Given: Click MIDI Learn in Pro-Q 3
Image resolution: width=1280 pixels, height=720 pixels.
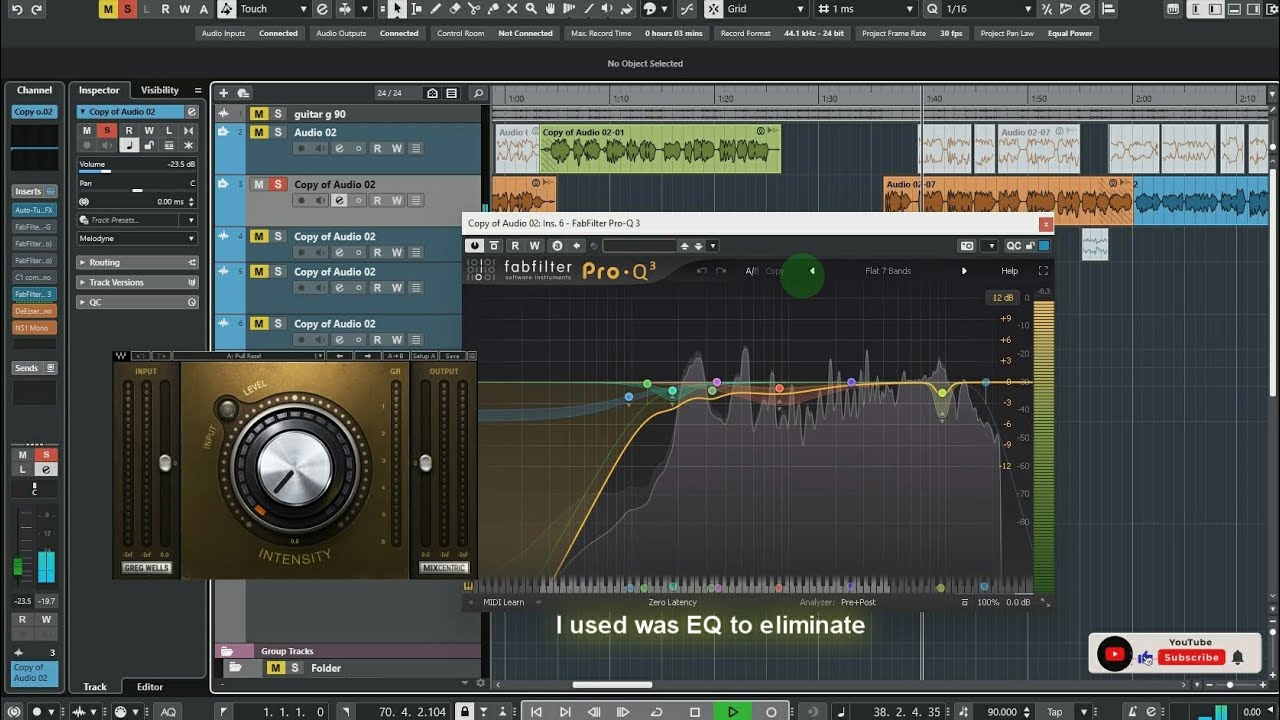Looking at the screenshot, I should pyautogui.click(x=503, y=602).
